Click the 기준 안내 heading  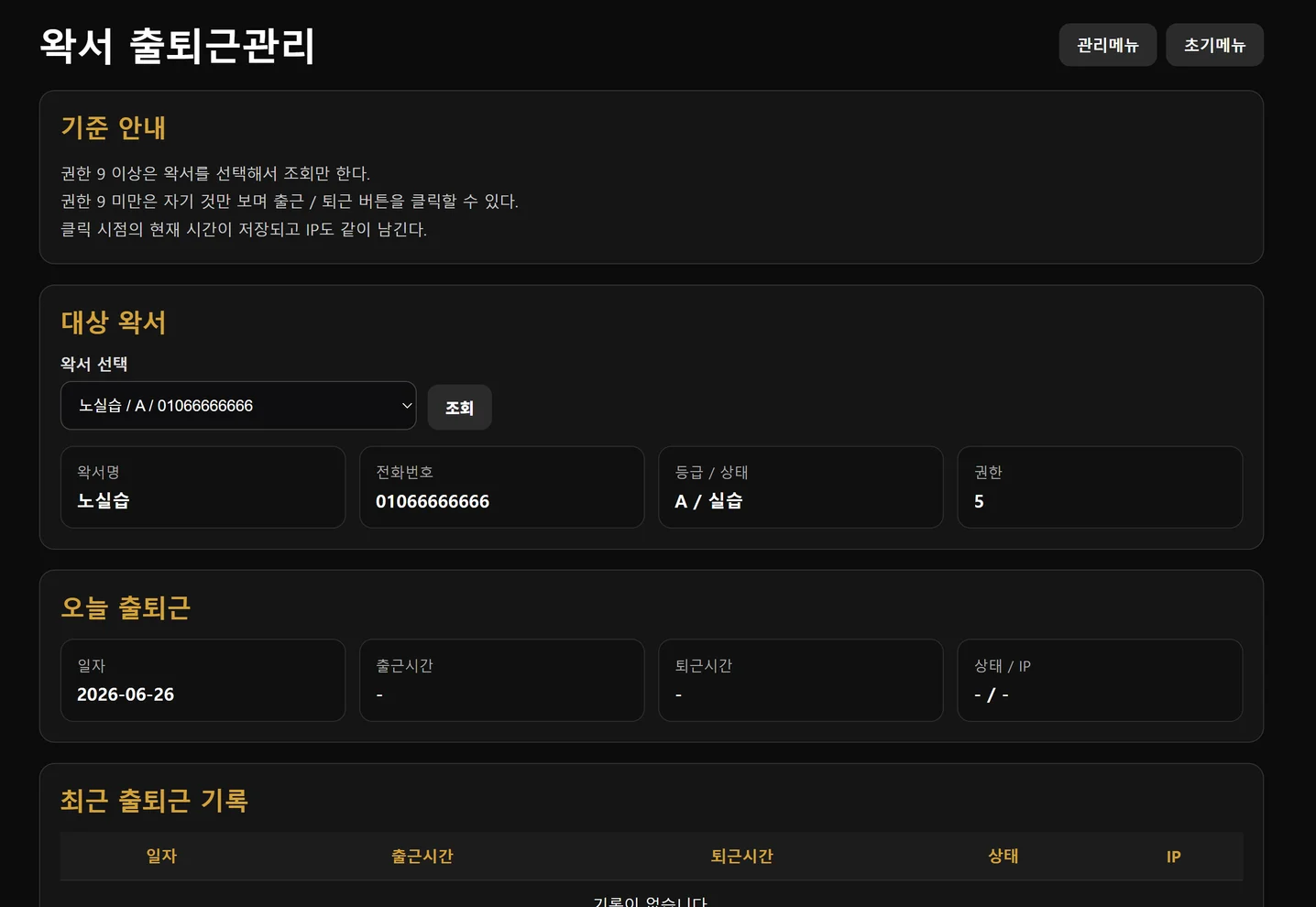[x=114, y=128]
